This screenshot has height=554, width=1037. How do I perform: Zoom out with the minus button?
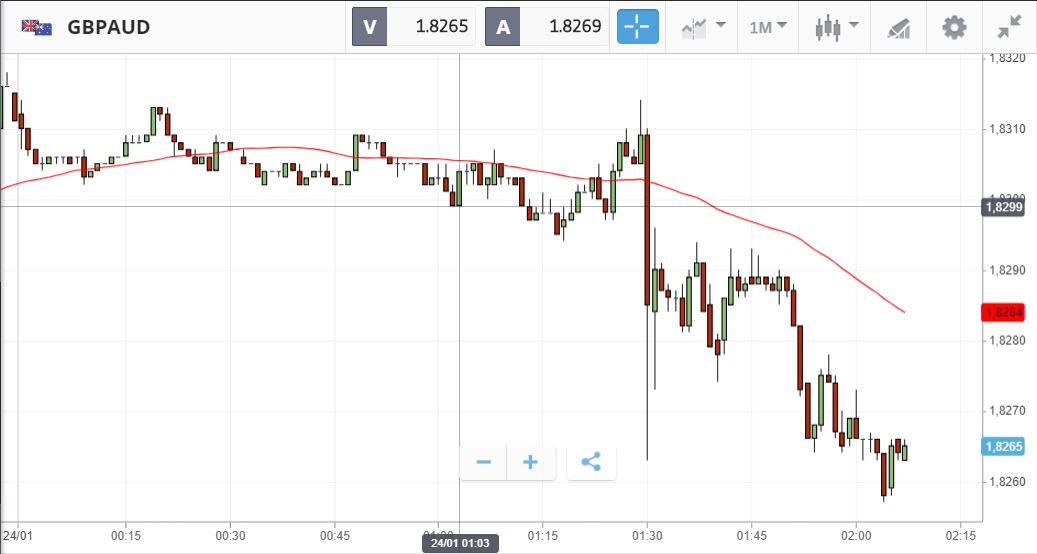pyautogui.click(x=484, y=462)
